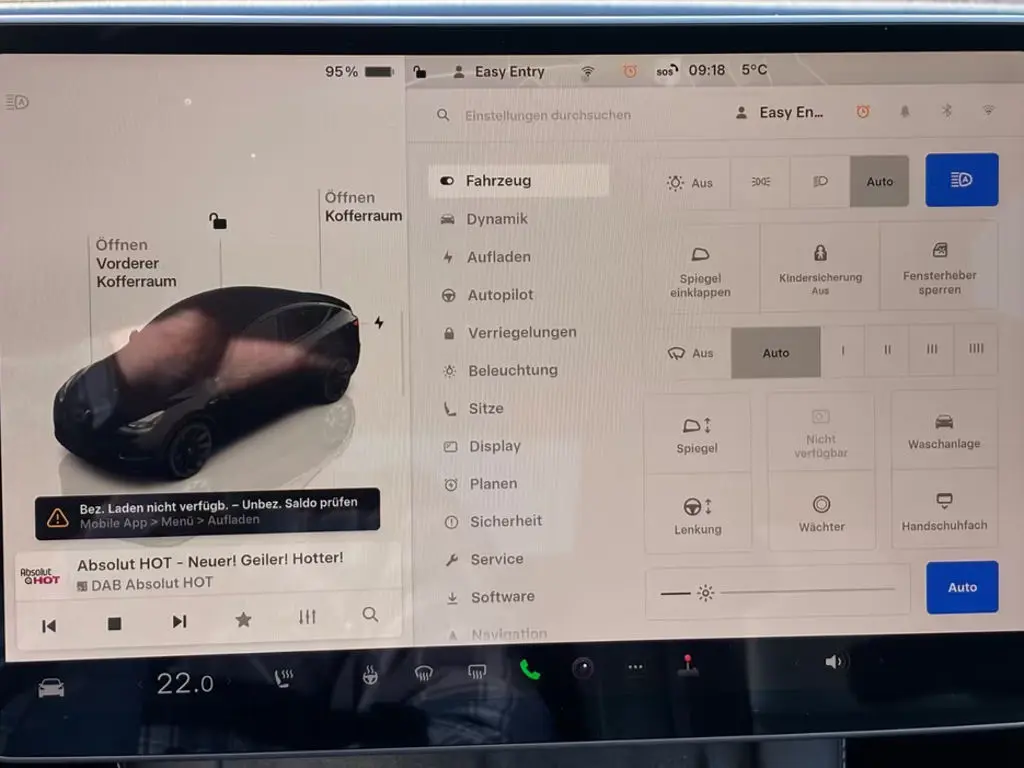Tap the Waschanlage car wash mode
This screenshot has height=768, width=1024.
pos(944,430)
